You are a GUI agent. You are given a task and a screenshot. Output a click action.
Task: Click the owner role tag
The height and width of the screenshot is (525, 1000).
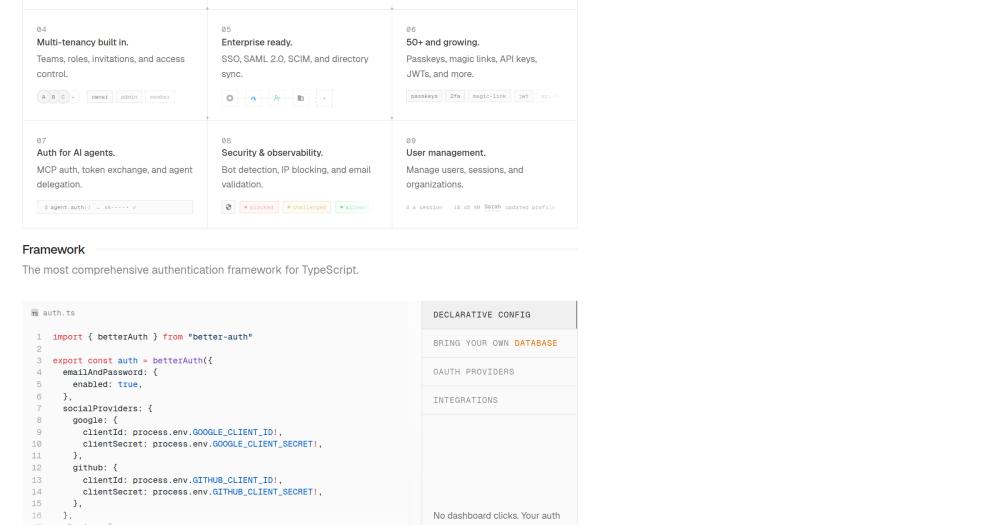99,97
